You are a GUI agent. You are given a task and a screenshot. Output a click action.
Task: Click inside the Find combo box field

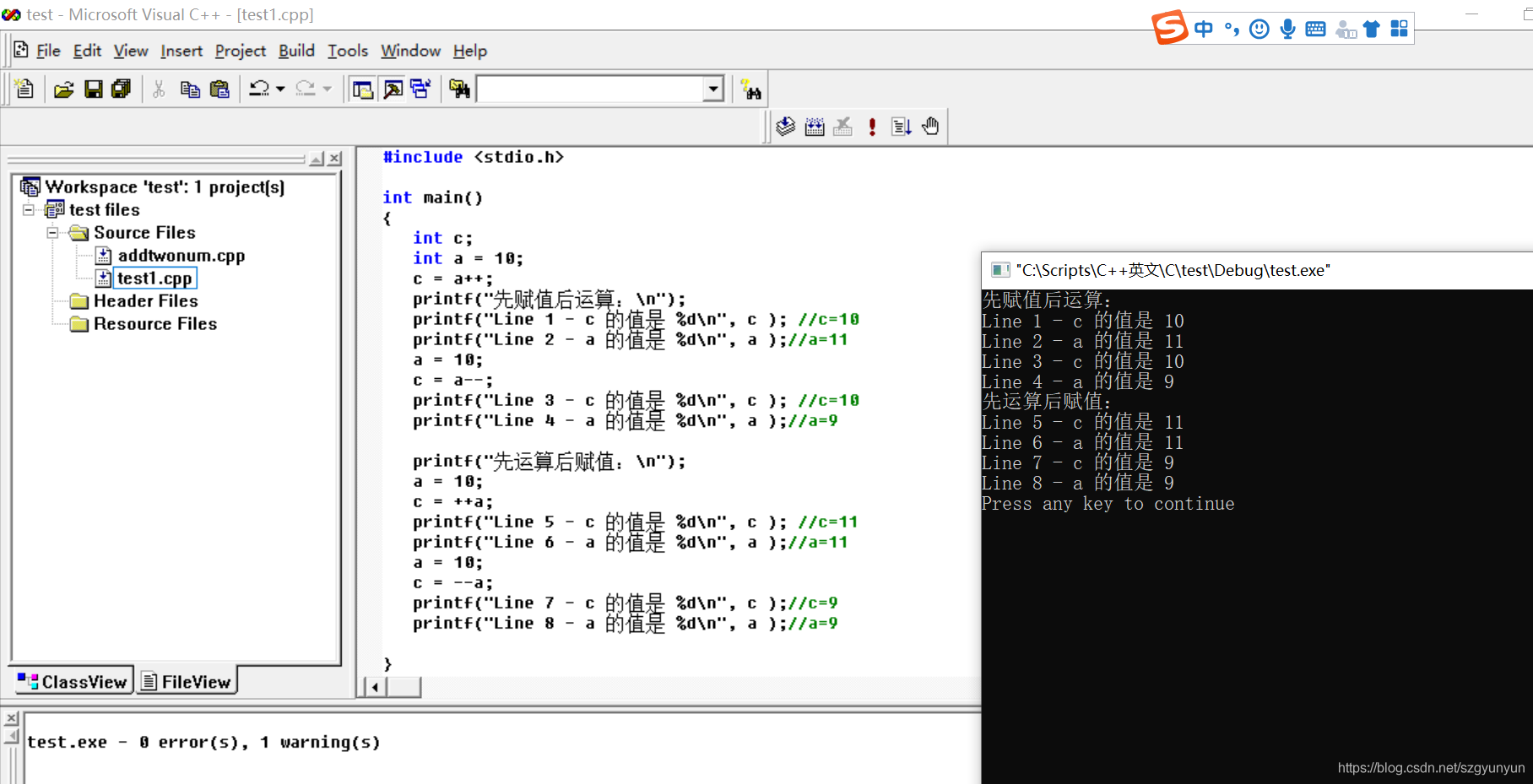590,89
